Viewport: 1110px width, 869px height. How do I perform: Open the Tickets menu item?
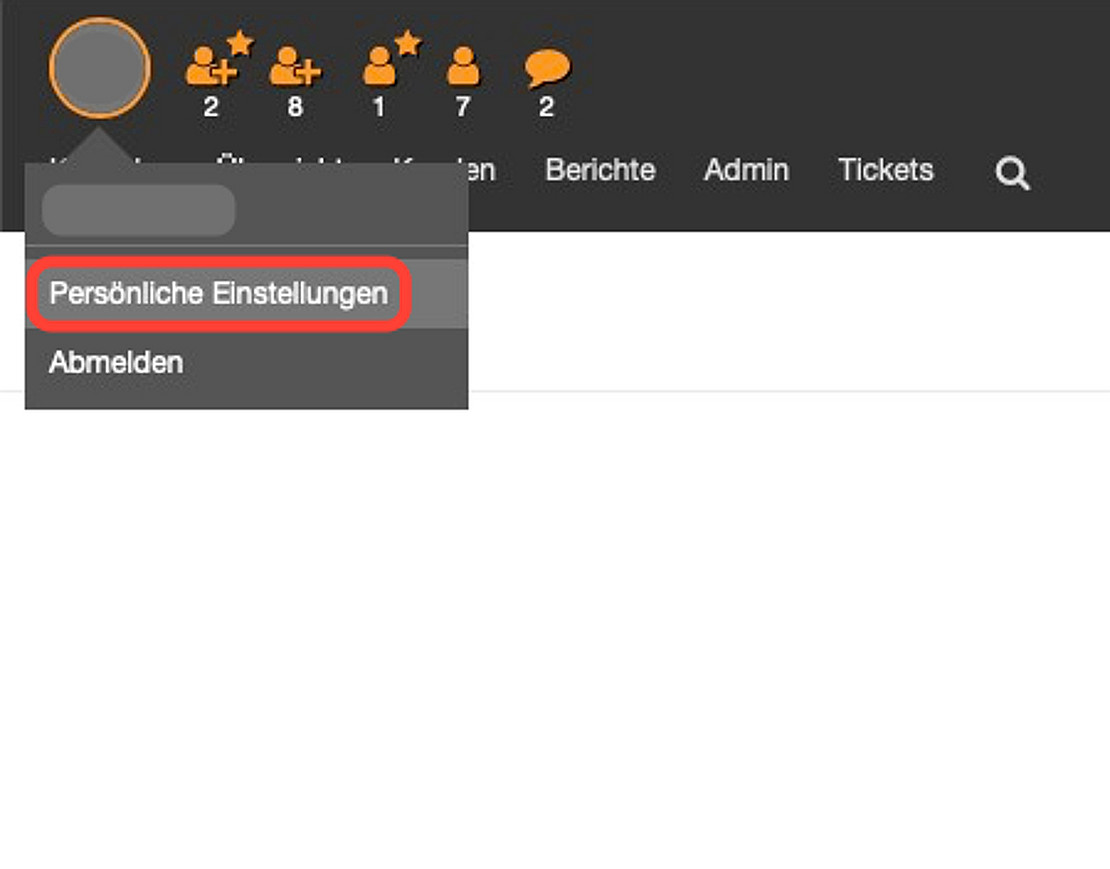pos(885,170)
